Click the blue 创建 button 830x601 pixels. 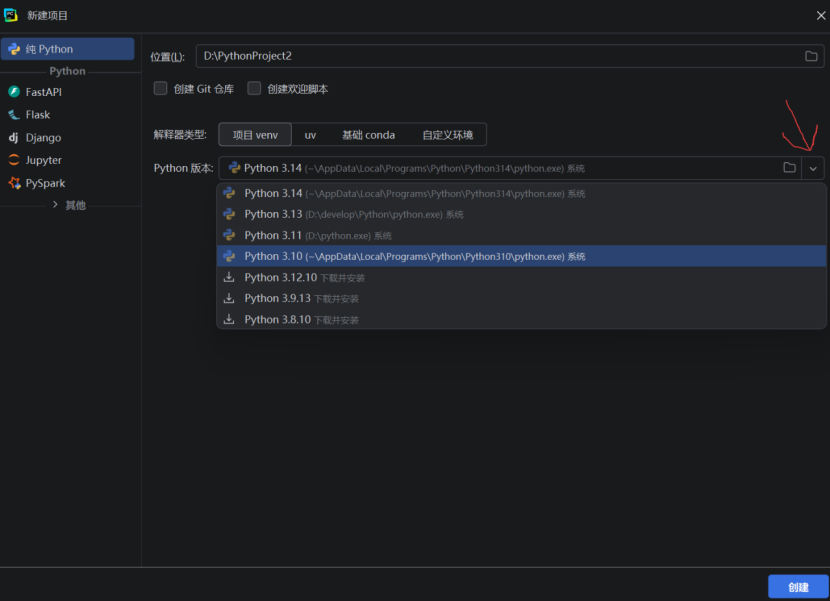tap(798, 587)
